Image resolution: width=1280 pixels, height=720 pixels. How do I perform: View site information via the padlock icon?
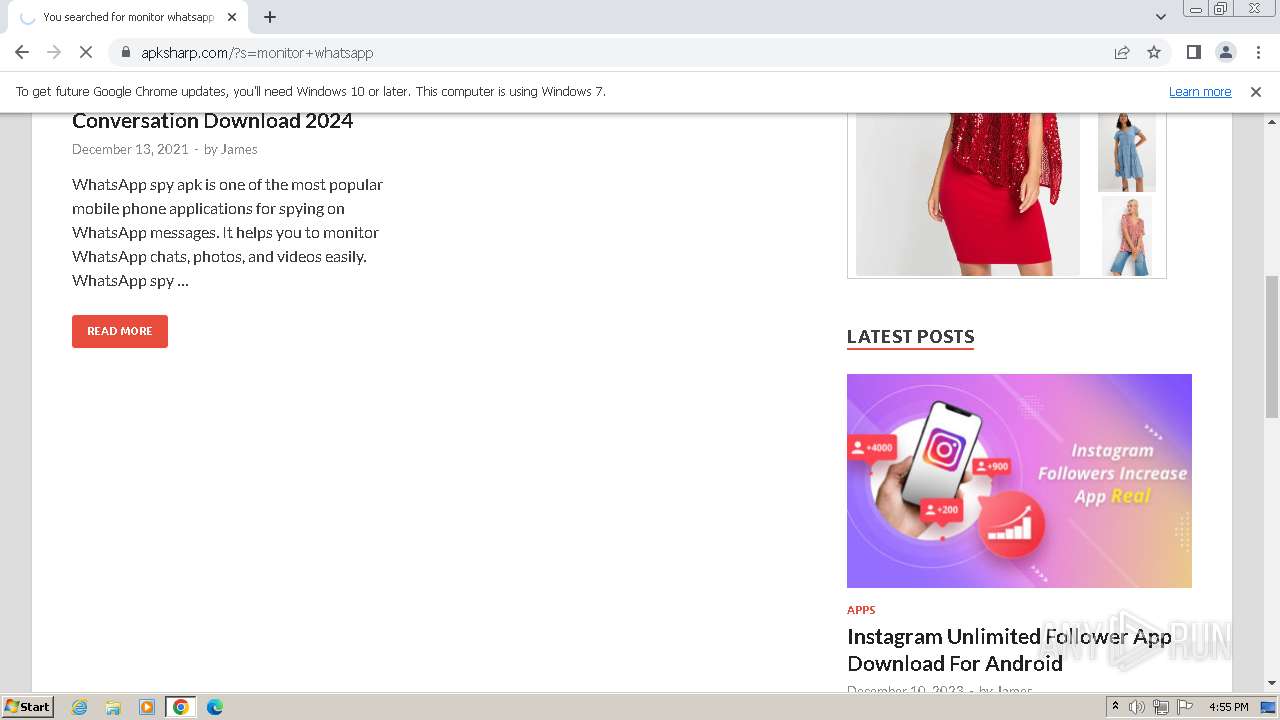[125, 53]
